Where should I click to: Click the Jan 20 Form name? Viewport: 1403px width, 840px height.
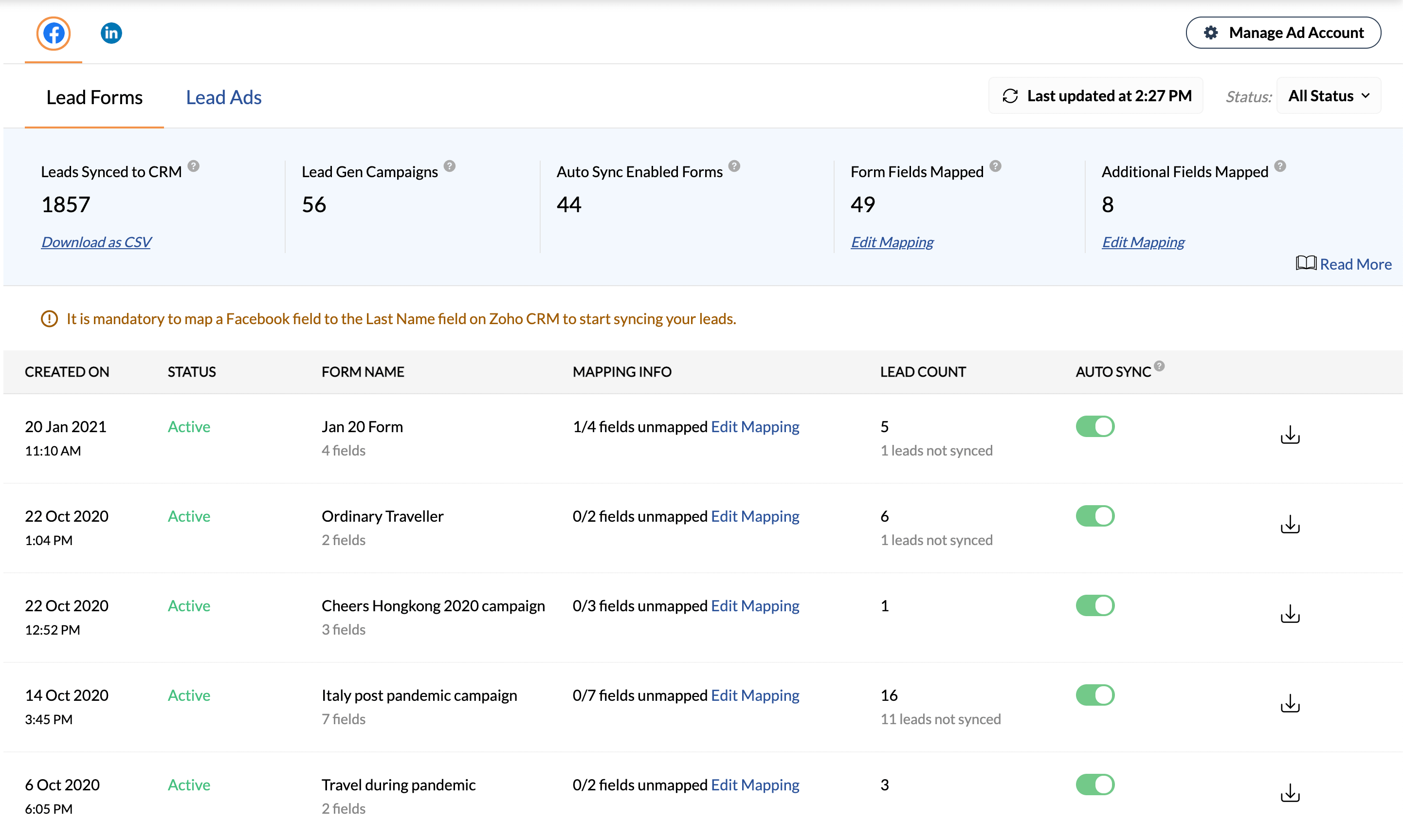(x=362, y=427)
